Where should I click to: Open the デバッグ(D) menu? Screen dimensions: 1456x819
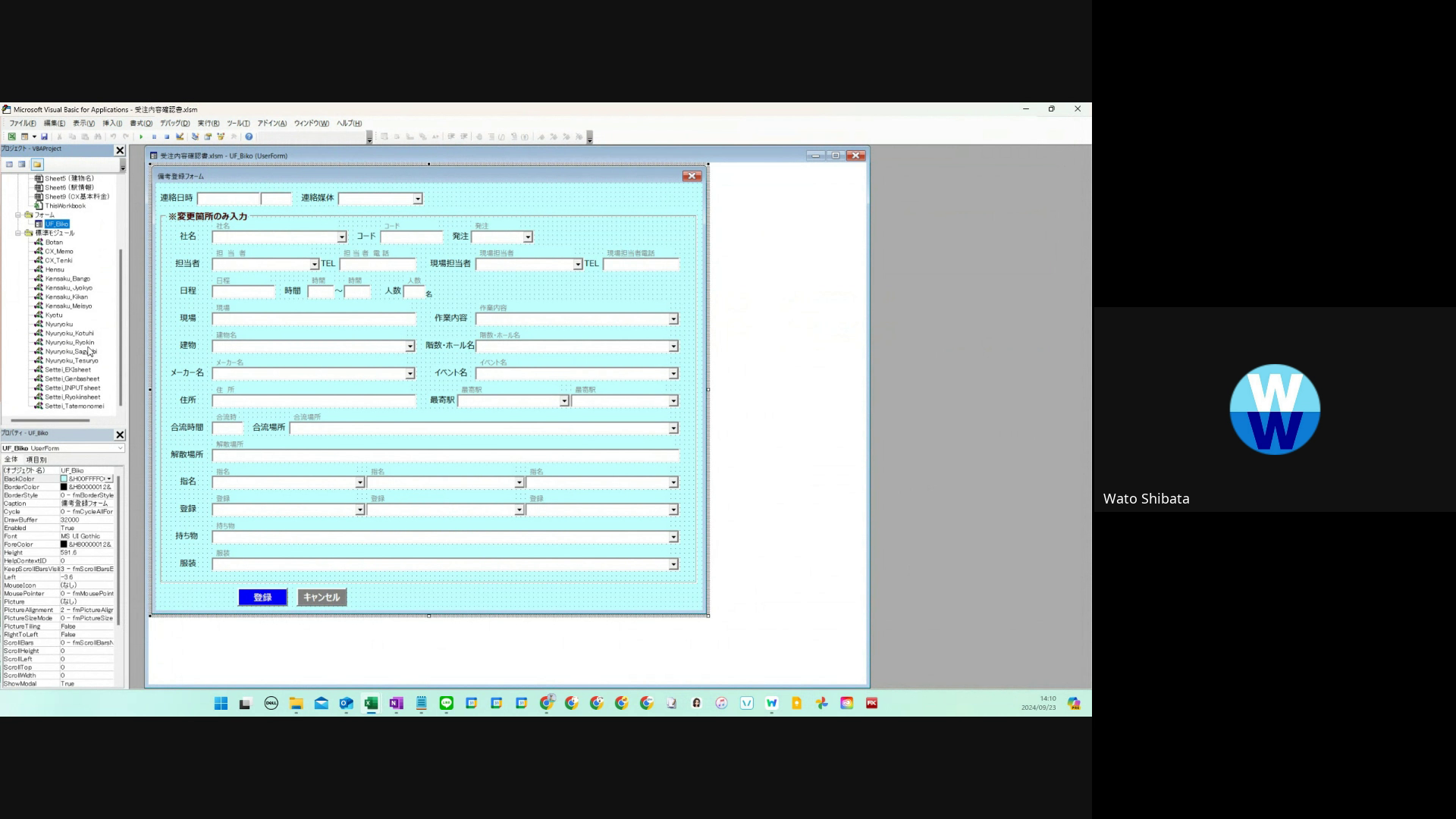174,124
